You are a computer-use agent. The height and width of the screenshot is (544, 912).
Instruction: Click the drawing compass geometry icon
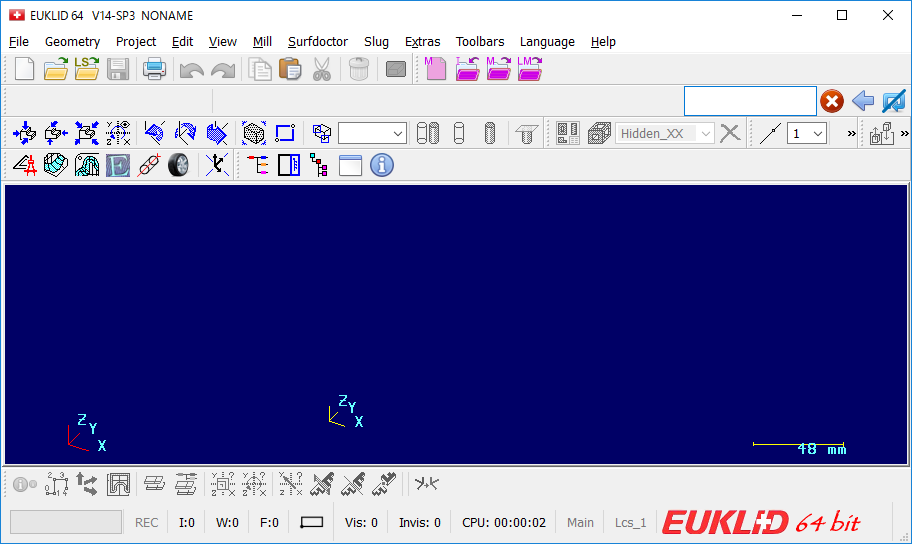[x=24, y=165]
